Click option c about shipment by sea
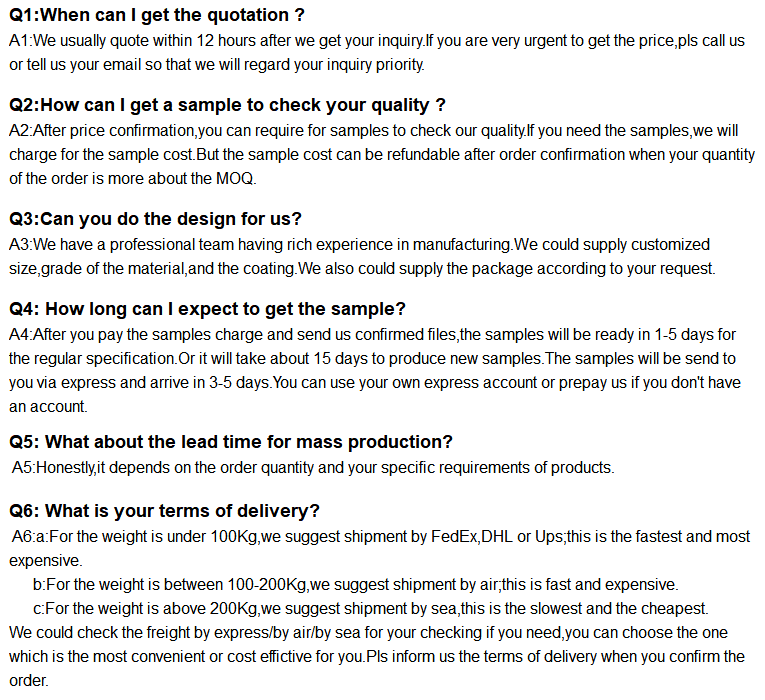The image size is (765, 700). 371,609
